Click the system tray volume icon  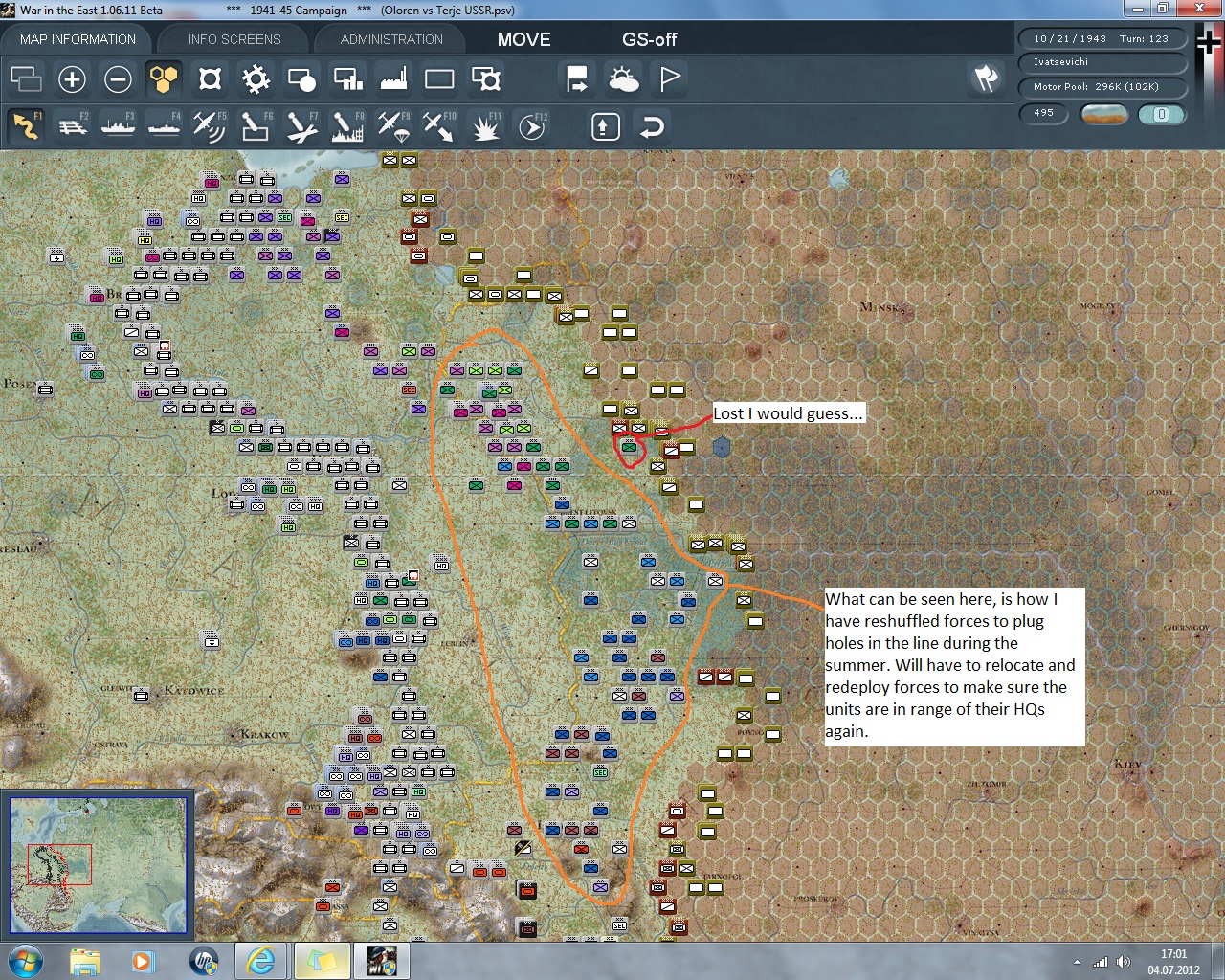click(x=1124, y=962)
